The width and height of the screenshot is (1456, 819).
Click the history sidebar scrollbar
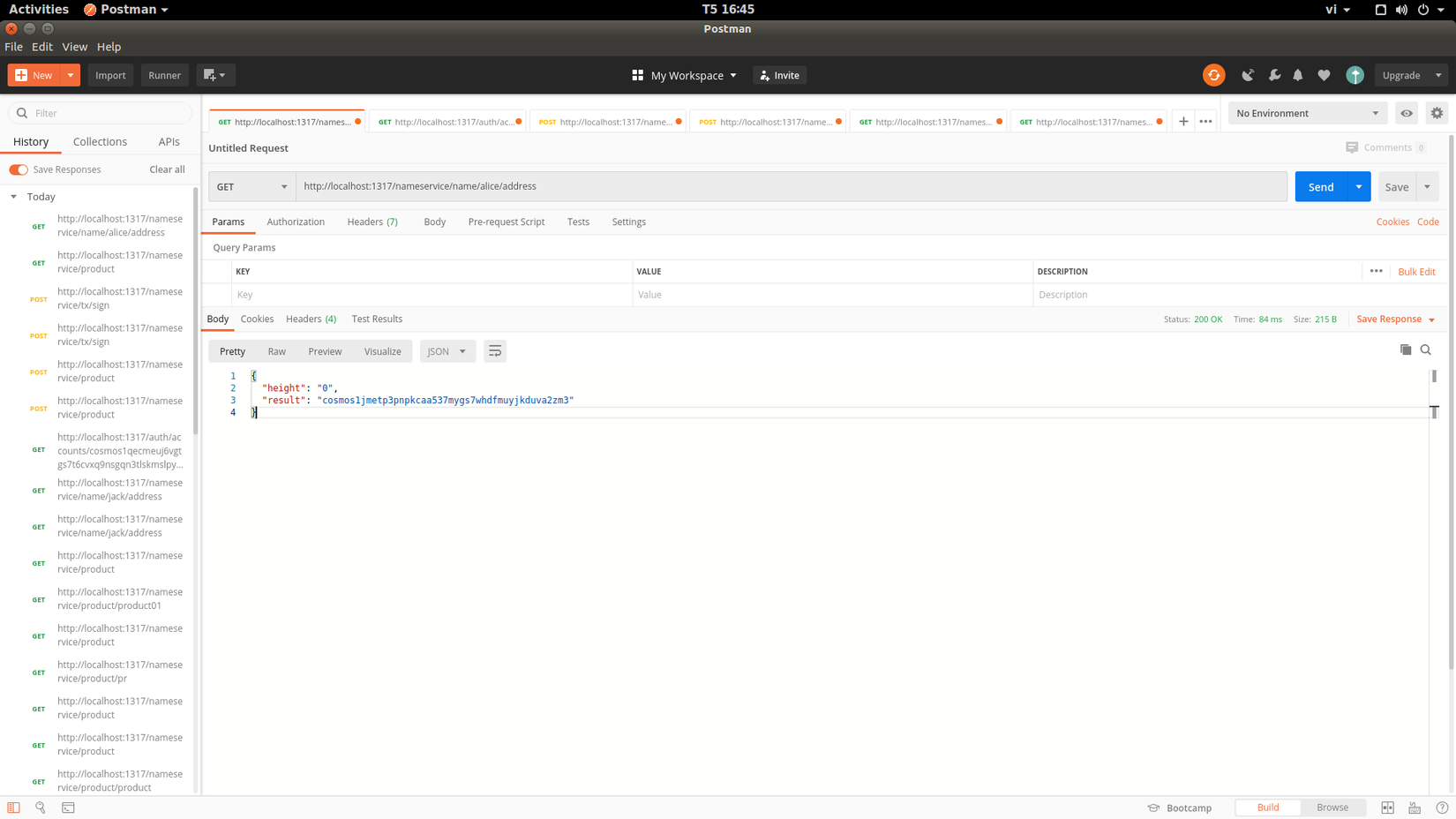195,309
